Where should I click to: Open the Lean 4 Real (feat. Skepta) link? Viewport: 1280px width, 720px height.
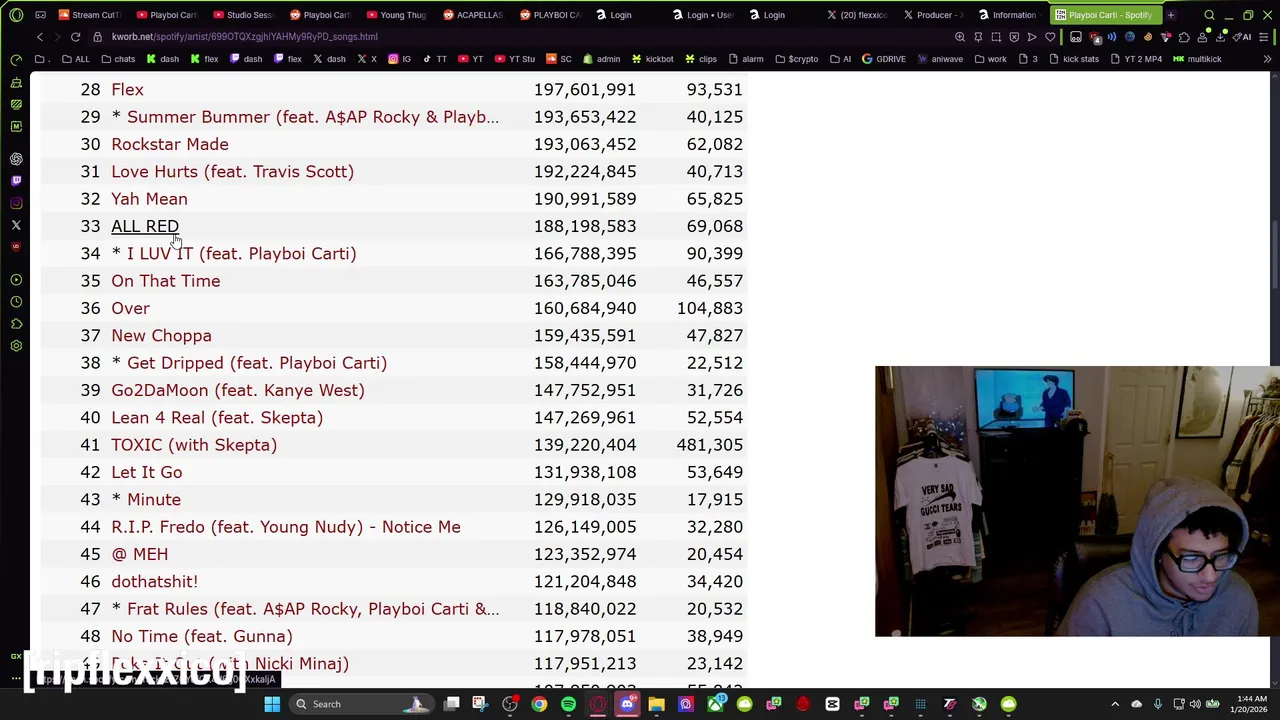(217, 417)
